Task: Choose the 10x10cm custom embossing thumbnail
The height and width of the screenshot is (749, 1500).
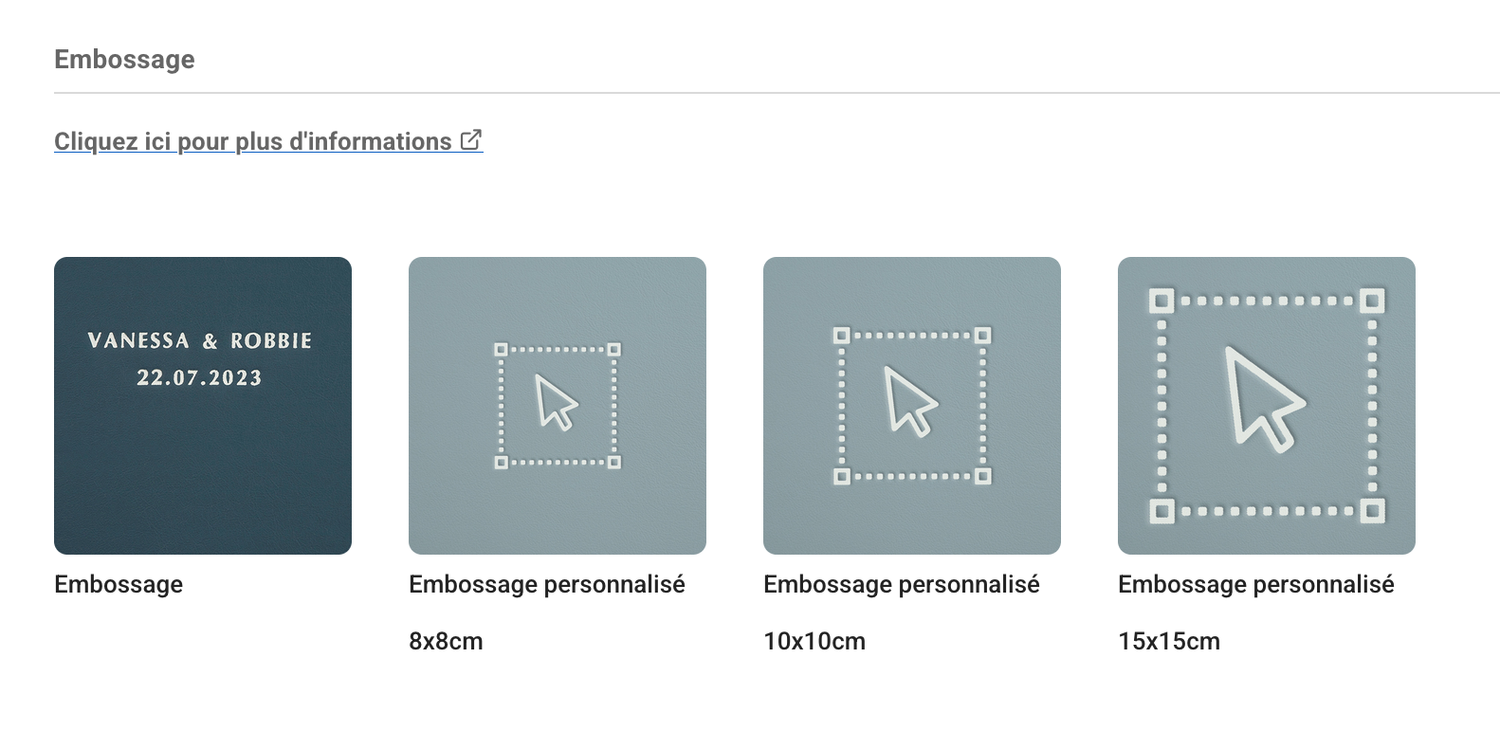Action: [x=912, y=406]
